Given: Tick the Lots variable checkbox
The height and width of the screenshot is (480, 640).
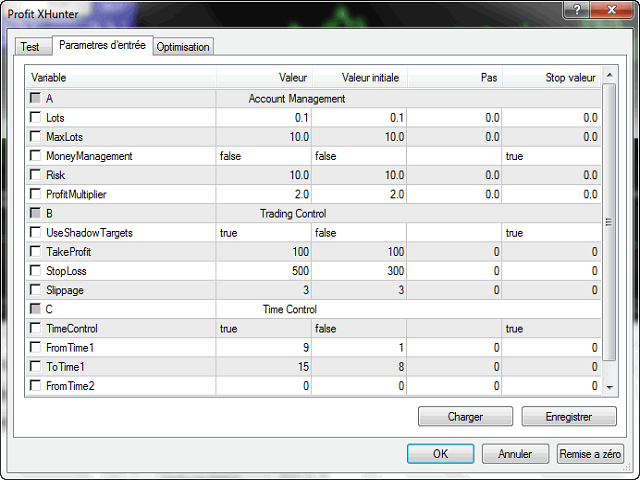Looking at the screenshot, I should pos(36,118).
